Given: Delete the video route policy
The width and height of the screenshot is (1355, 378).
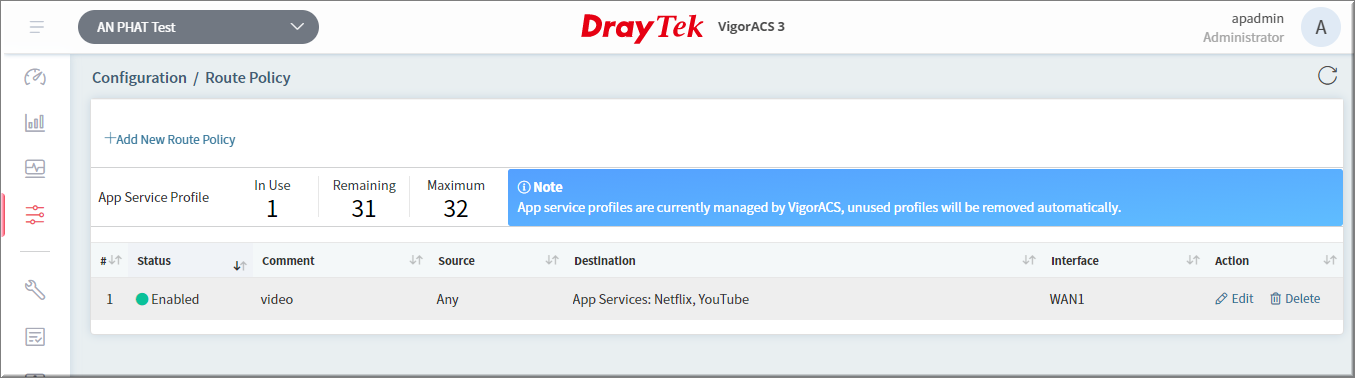Looking at the screenshot, I should (1294, 298).
